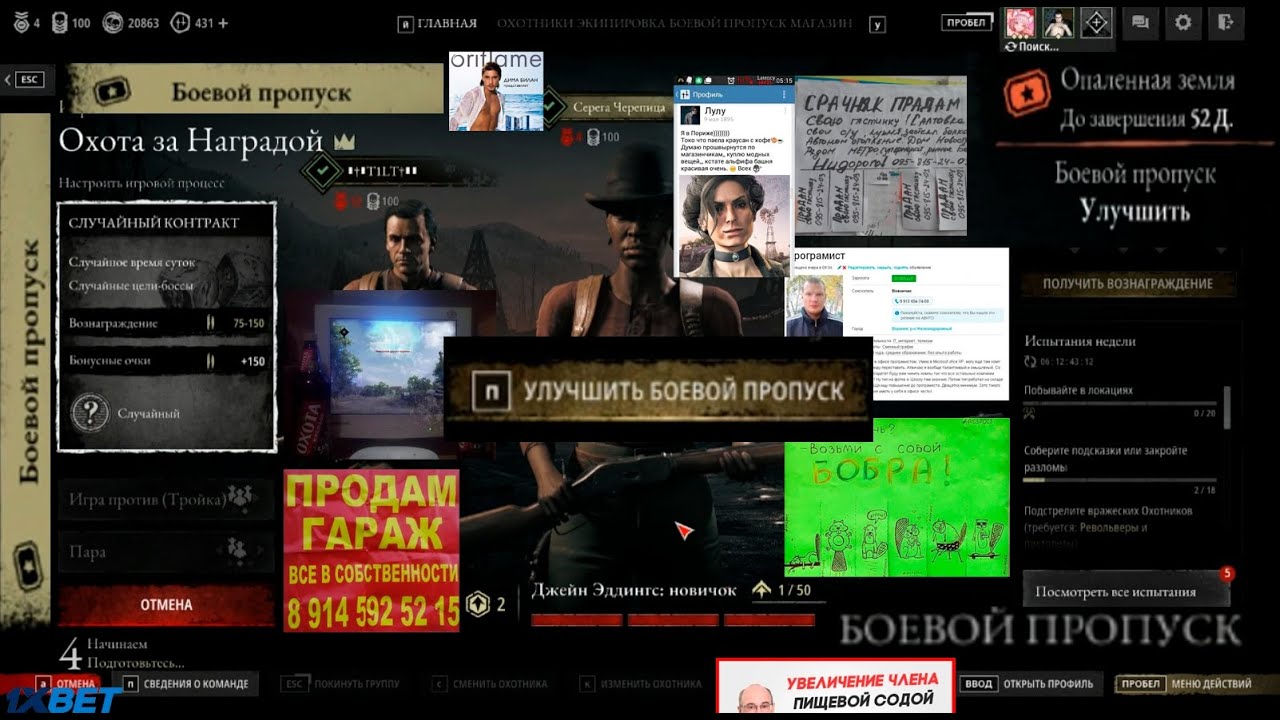Go back with the ESC chevron arrow
The width and height of the screenshot is (1280, 720).
click(x=9, y=79)
